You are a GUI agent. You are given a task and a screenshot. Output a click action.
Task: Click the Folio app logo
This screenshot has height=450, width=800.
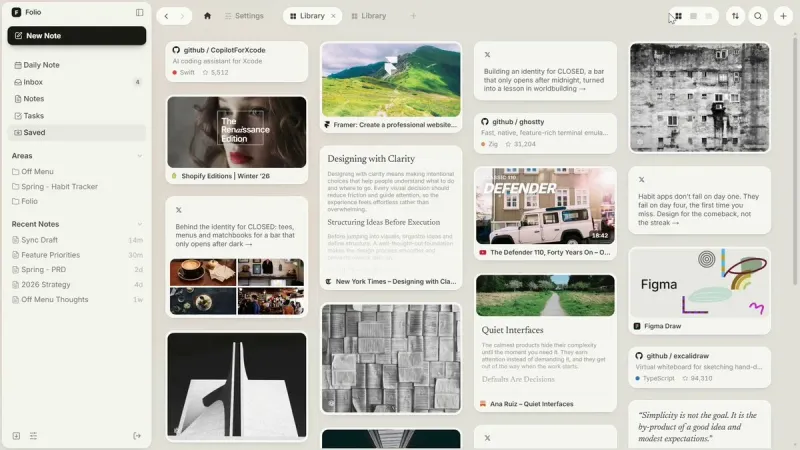coord(16,12)
